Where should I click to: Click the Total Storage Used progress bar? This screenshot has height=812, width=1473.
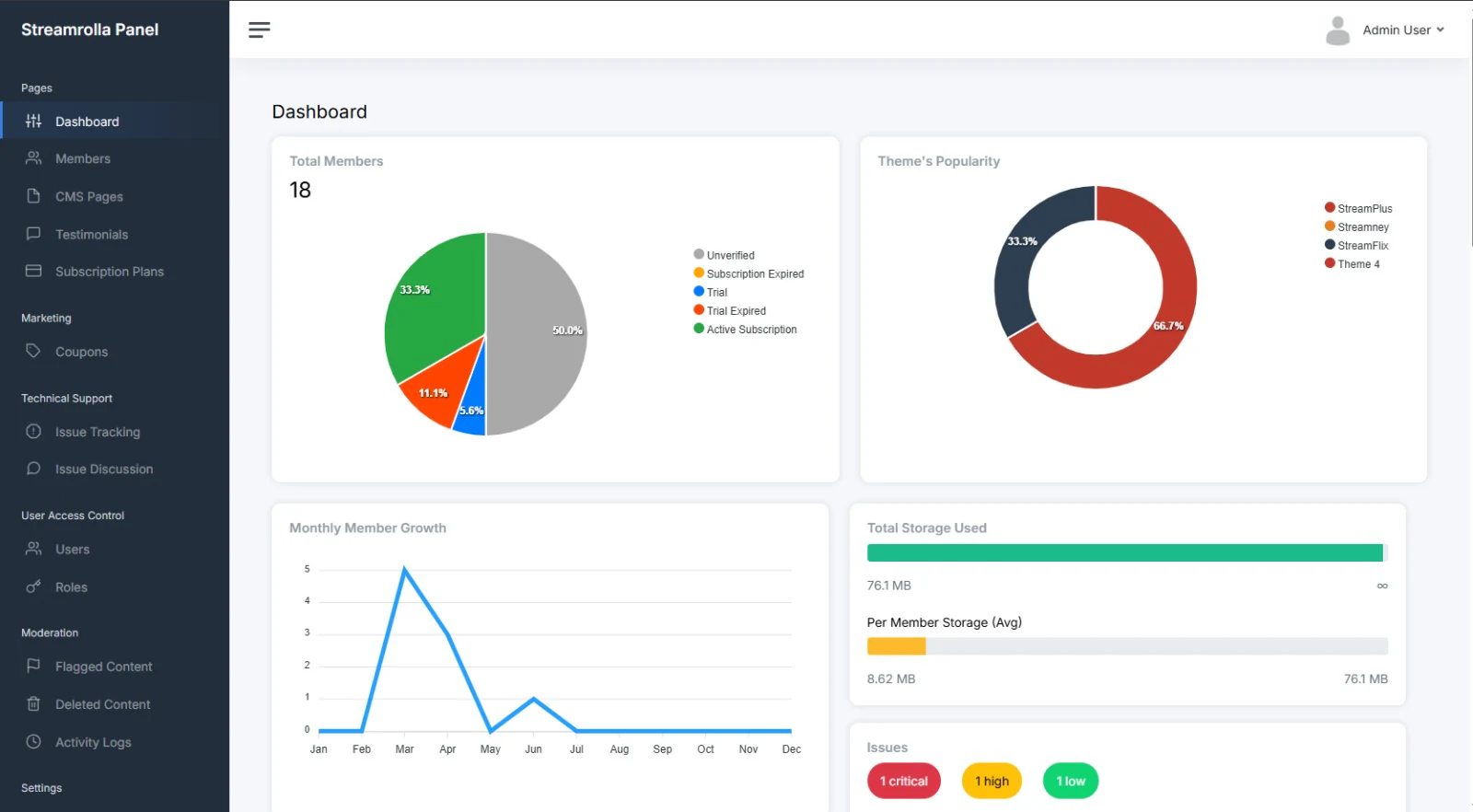tap(1127, 552)
